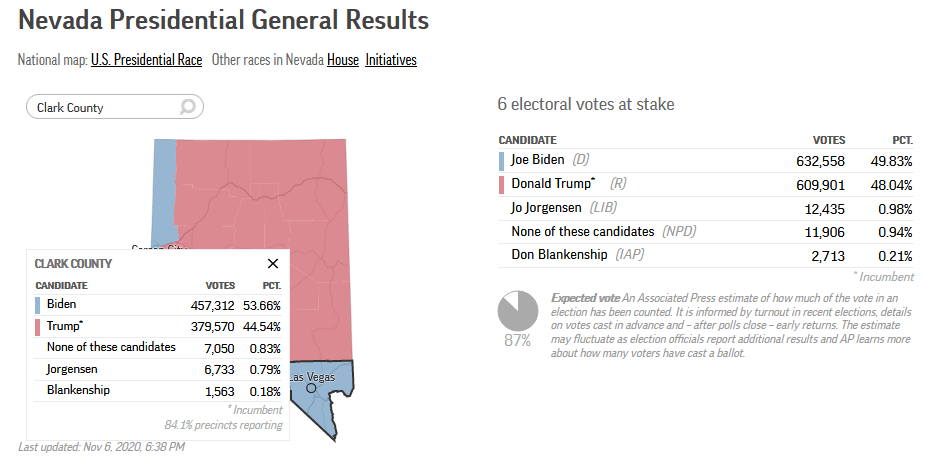Viewport: 938px width, 467px height.
Task: Open the U.S. Presidential Race national map link
Action: (146, 60)
